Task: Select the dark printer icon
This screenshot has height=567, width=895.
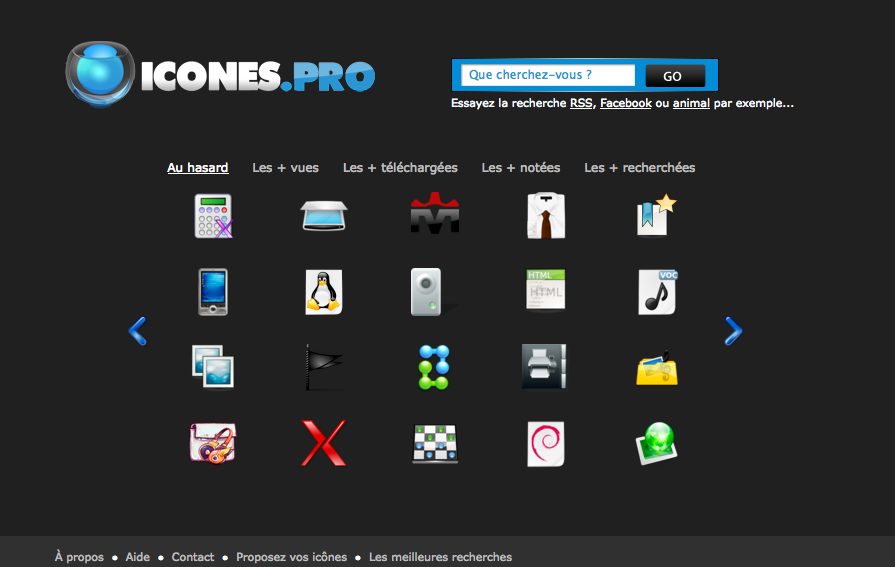Action: tap(544, 367)
